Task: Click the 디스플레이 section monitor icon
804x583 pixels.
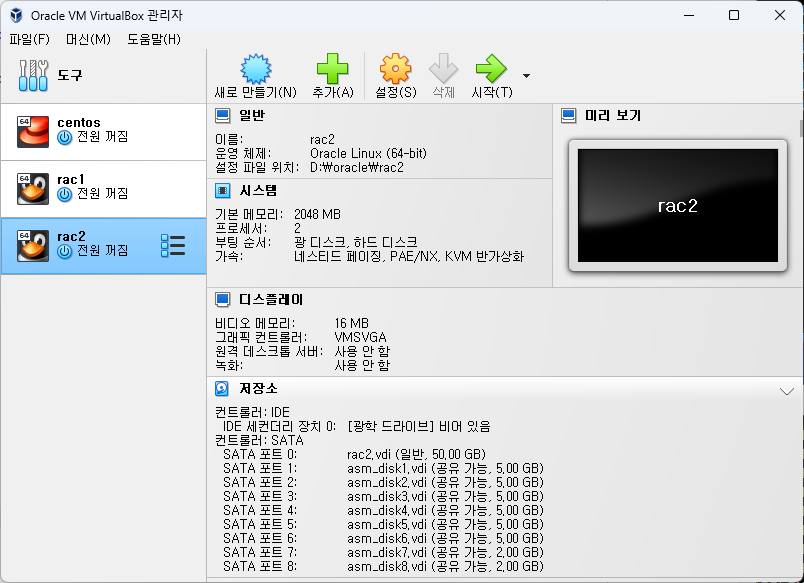Action: 223,299
